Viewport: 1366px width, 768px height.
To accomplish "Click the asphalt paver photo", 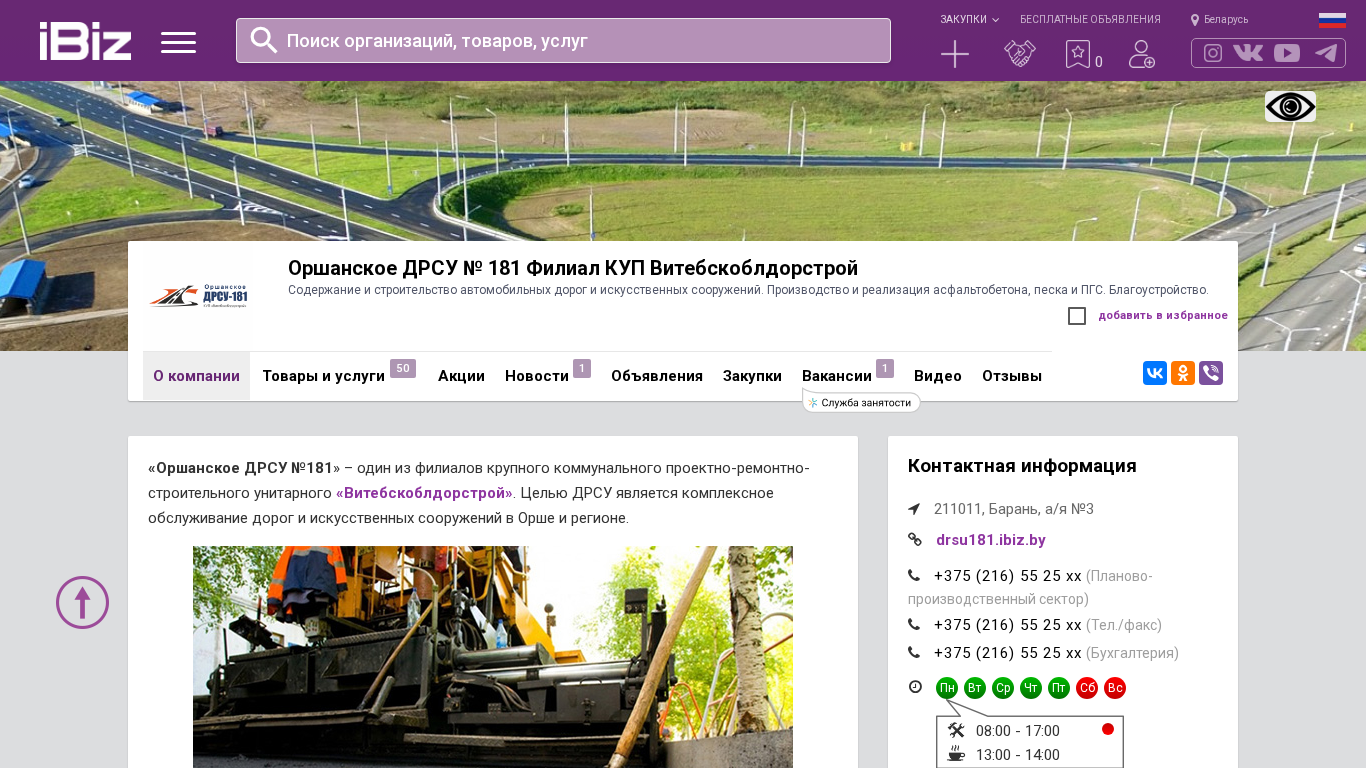I will coord(493,657).
